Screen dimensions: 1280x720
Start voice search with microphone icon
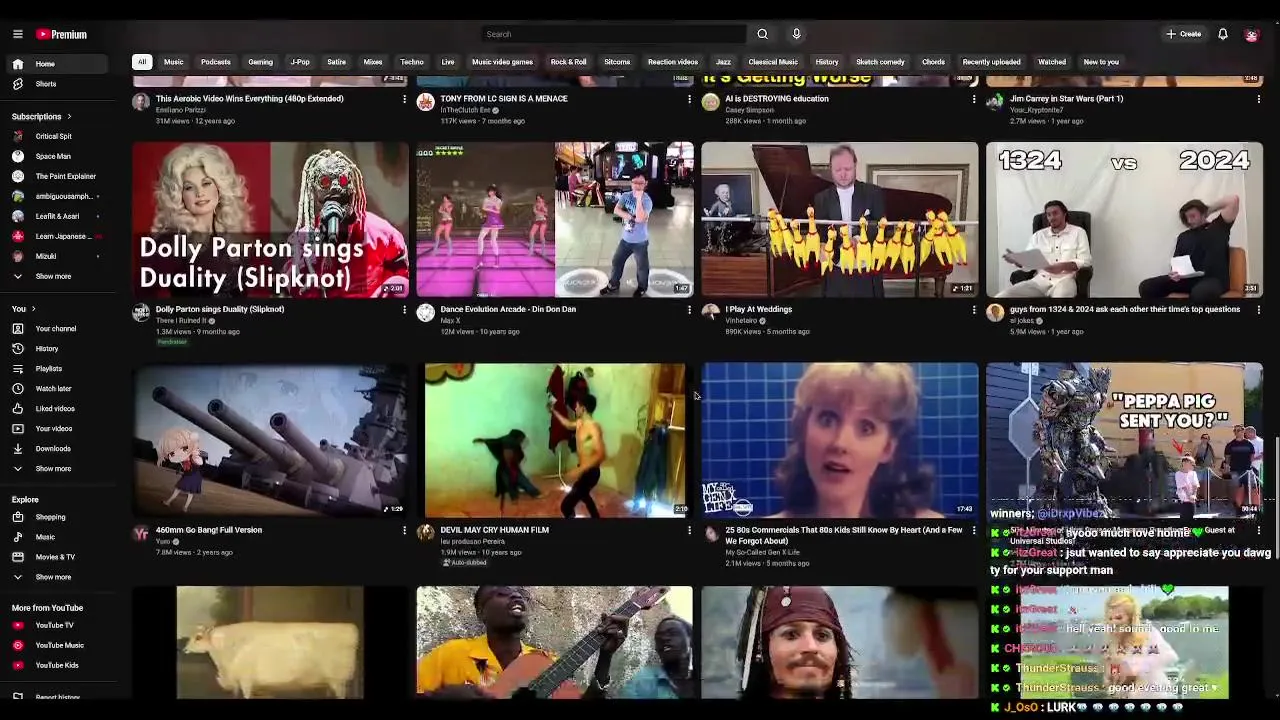(796, 34)
